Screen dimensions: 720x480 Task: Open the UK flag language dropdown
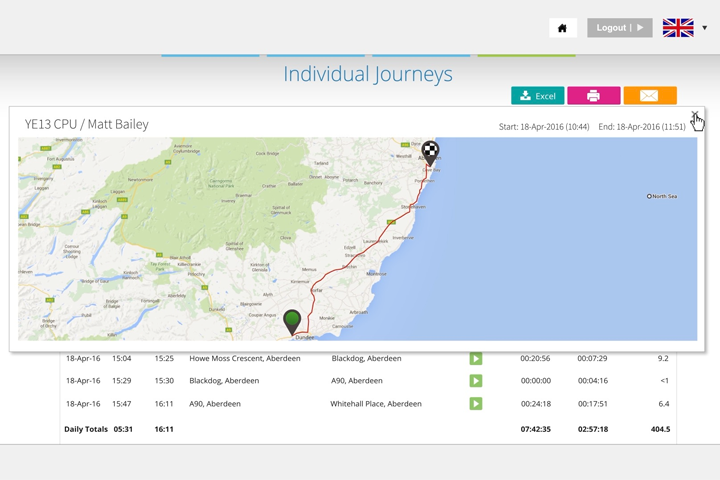[x=678, y=28]
